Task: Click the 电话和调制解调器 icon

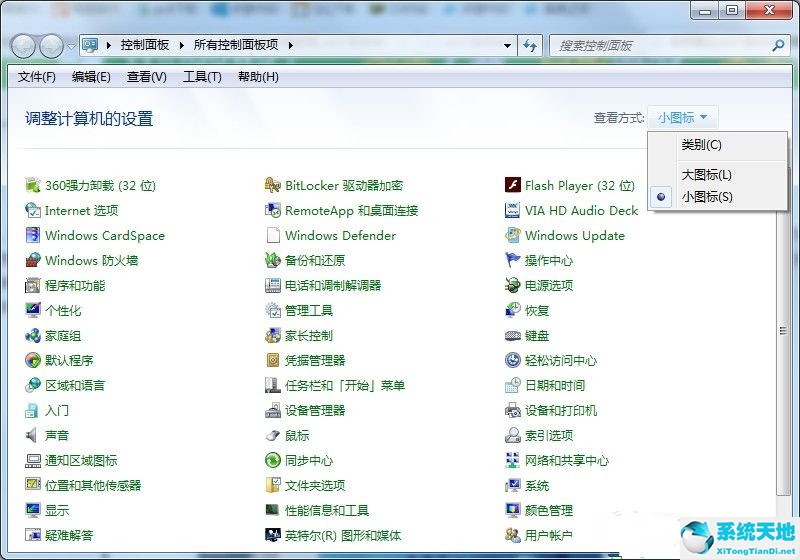Action: pyautogui.click(x=273, y=285)
